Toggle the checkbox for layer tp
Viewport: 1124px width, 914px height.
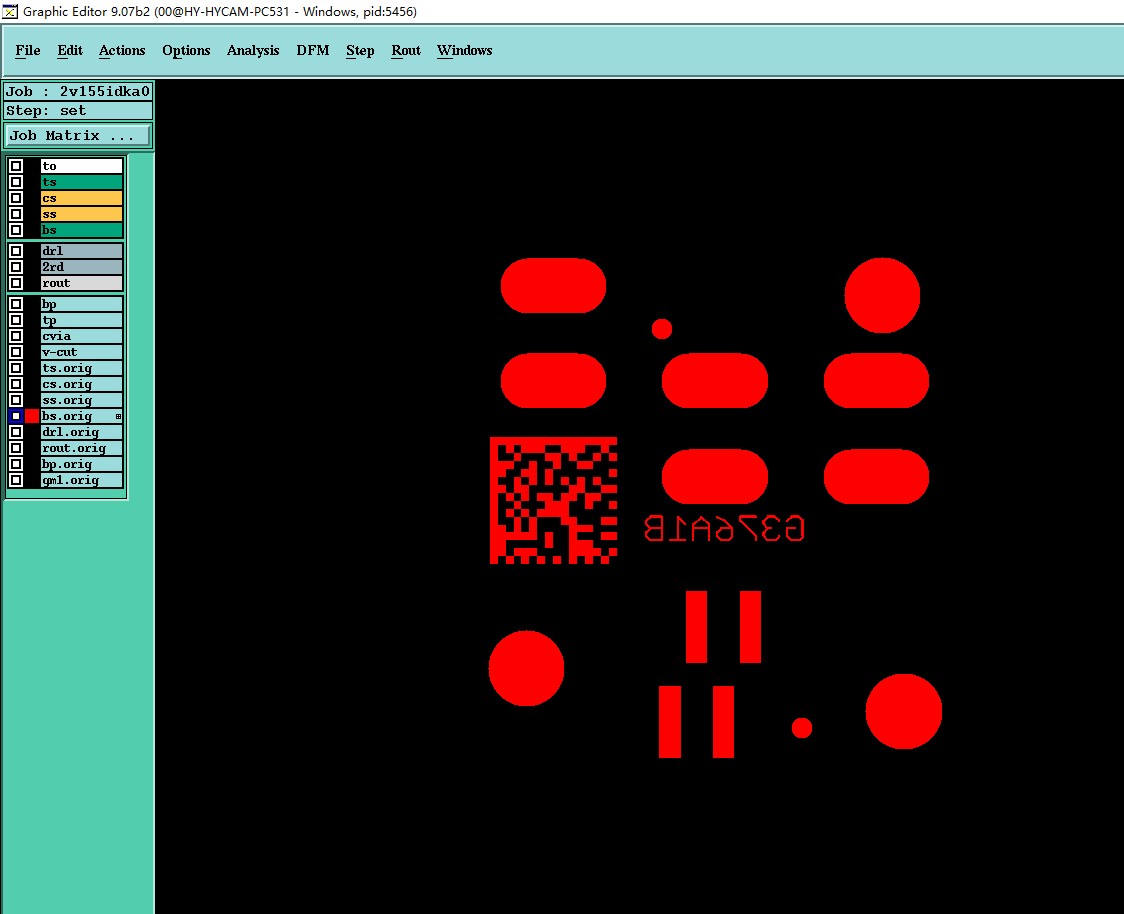tap(16, 320)
